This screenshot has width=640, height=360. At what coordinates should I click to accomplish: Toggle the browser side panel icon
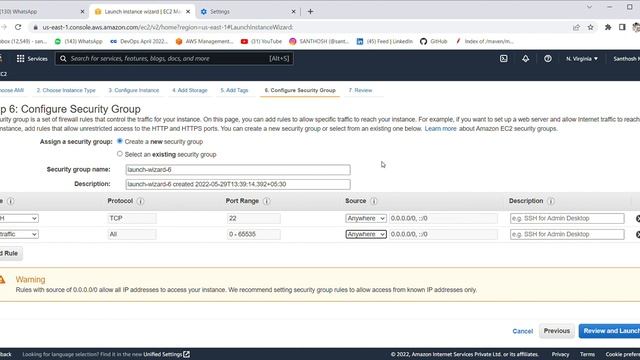coord(622,27)
